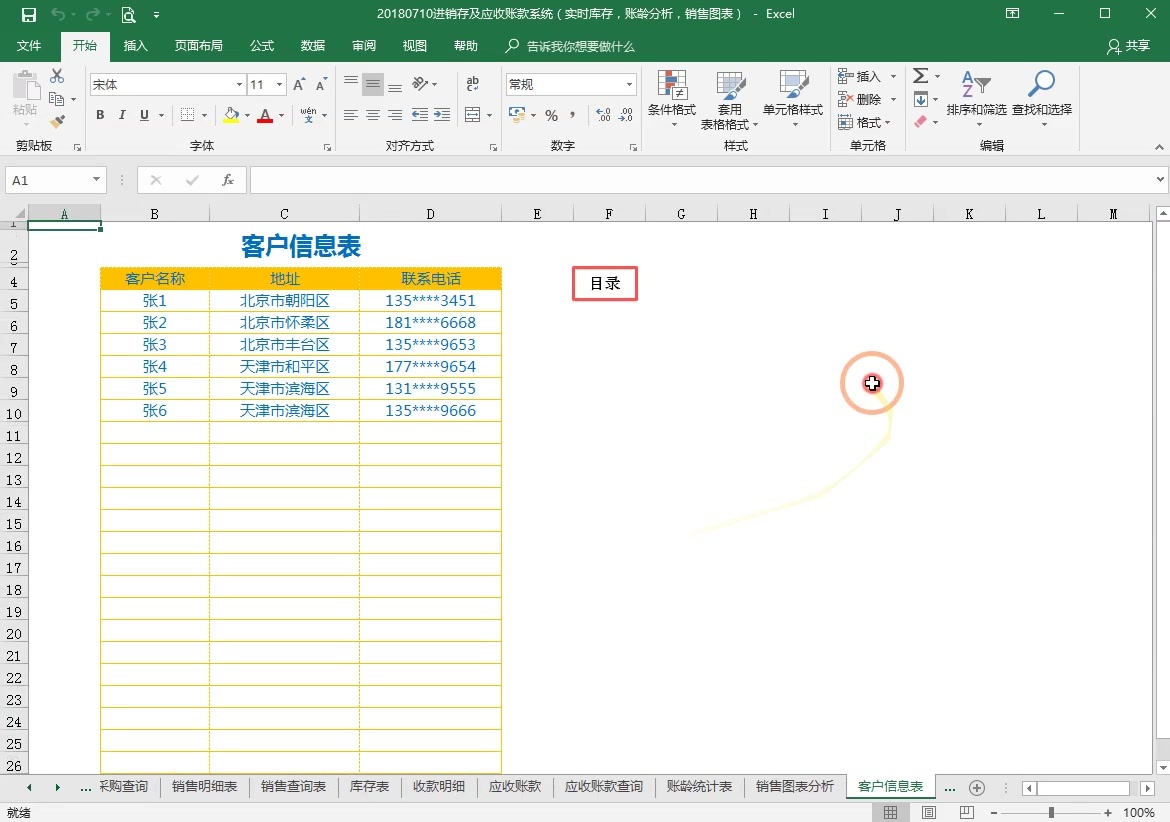The height and width of the screenshot is (822, 1170).
Task: Align text to the left
Action: pyautogui.click(x=351, y=115)
